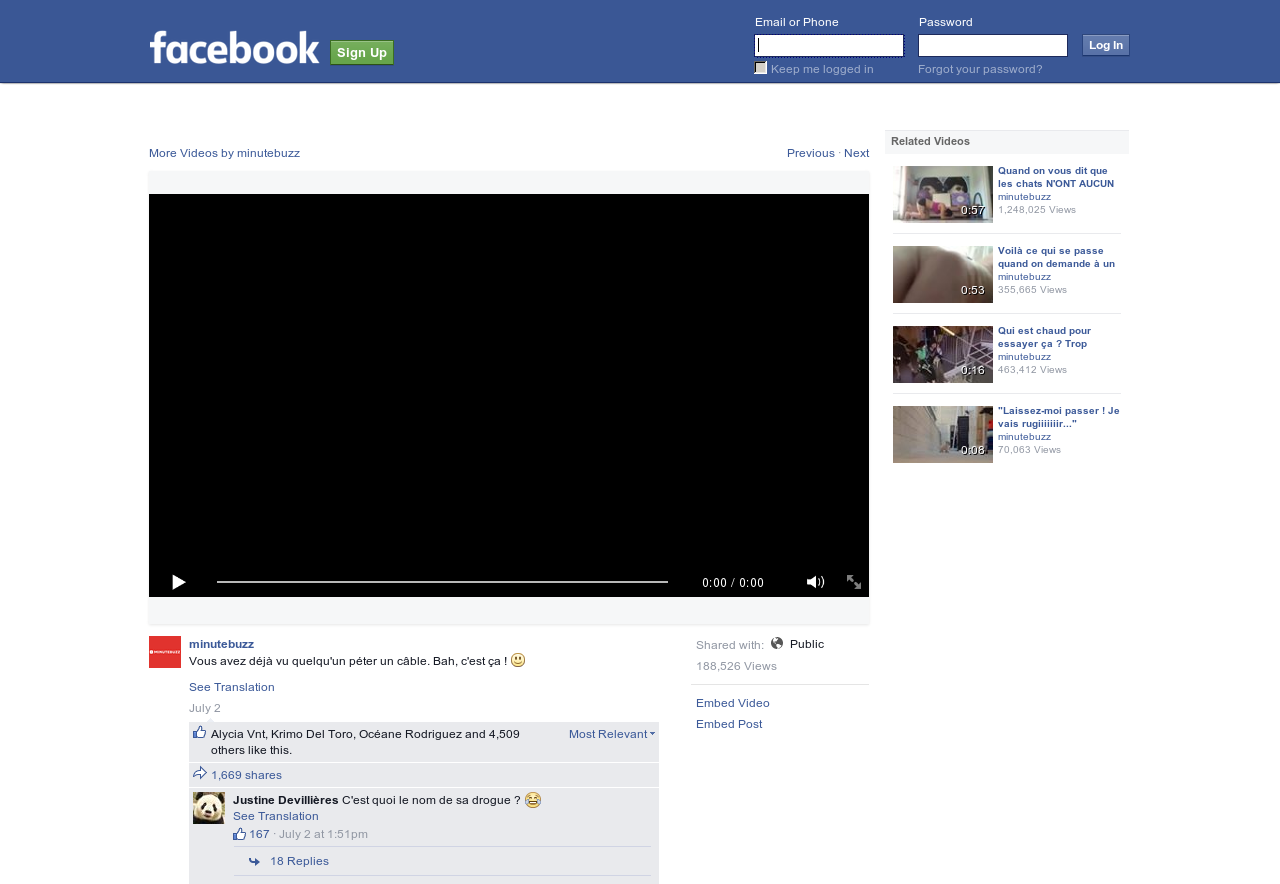1280x884 pixels.
Task: Open Justine Devillières panda avatar
Action: pos(209,808)
